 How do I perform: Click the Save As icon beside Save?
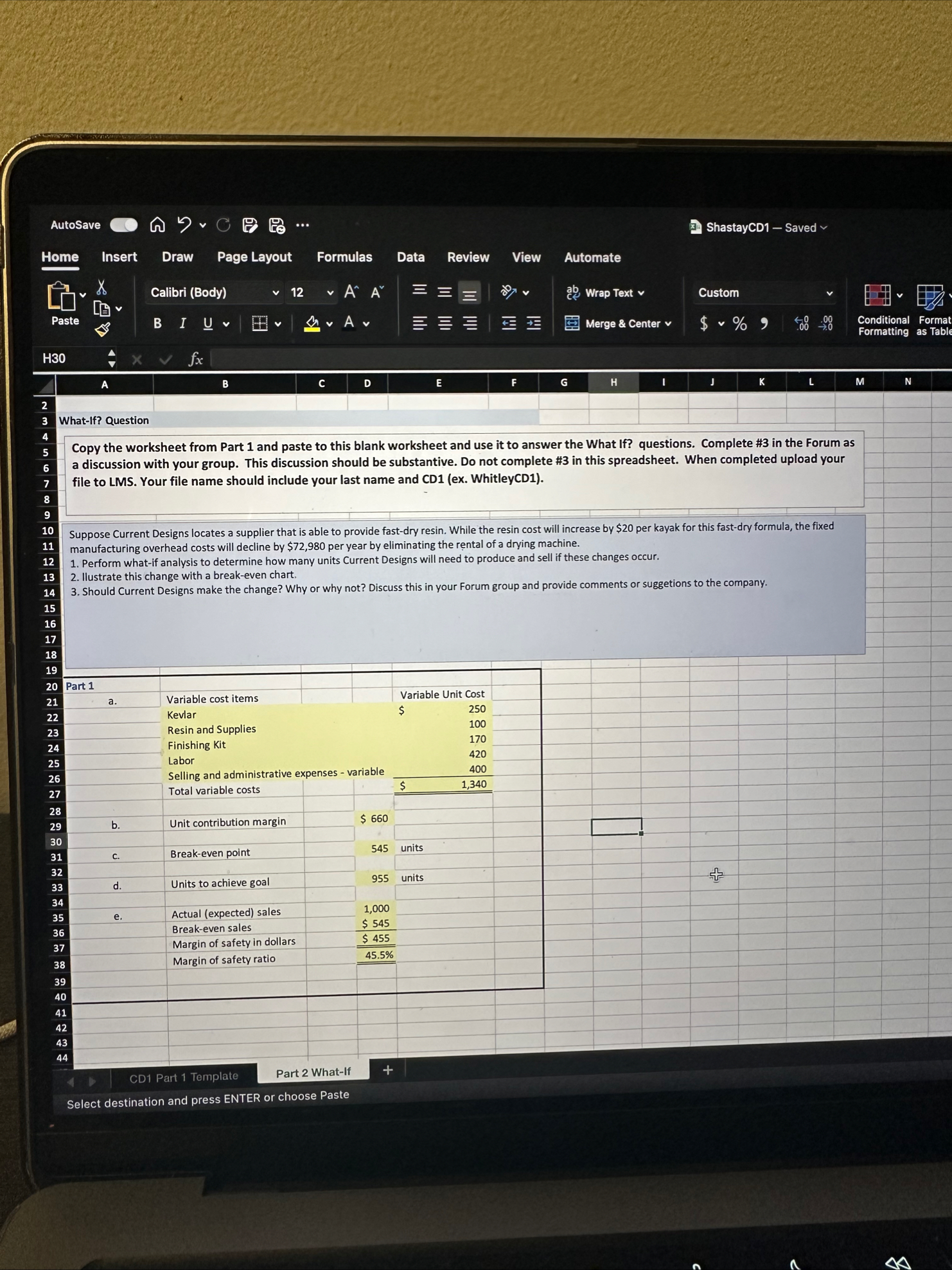[x=277, y=225]
